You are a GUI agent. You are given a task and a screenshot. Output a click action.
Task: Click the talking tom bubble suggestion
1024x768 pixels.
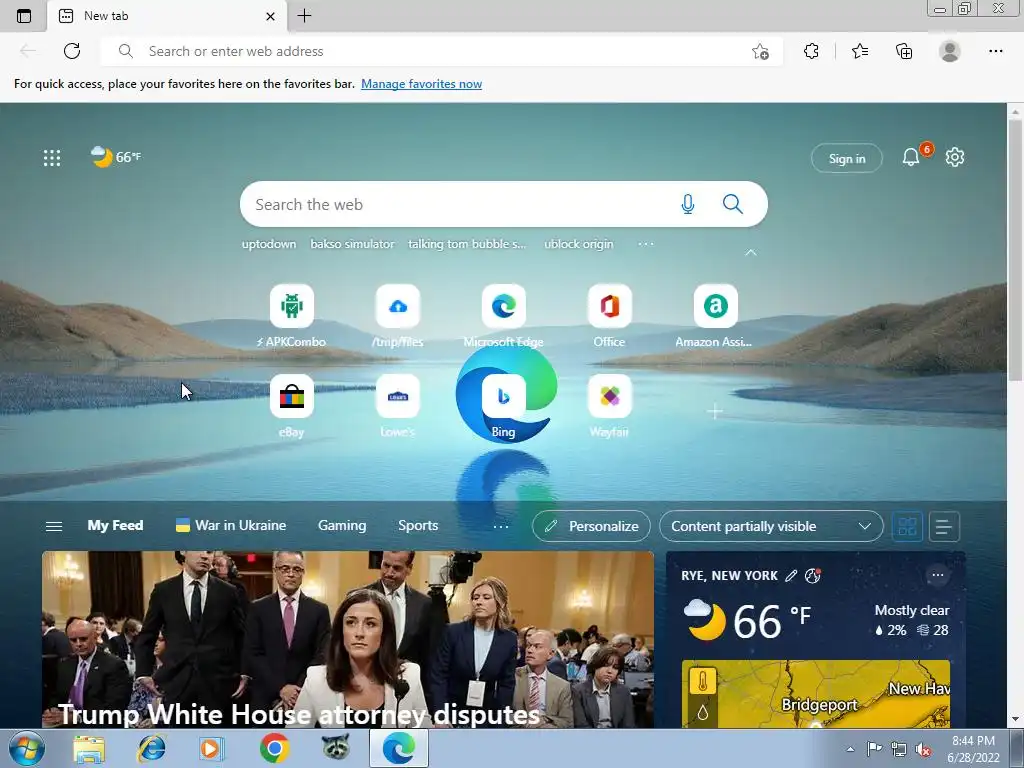point(467,244)
